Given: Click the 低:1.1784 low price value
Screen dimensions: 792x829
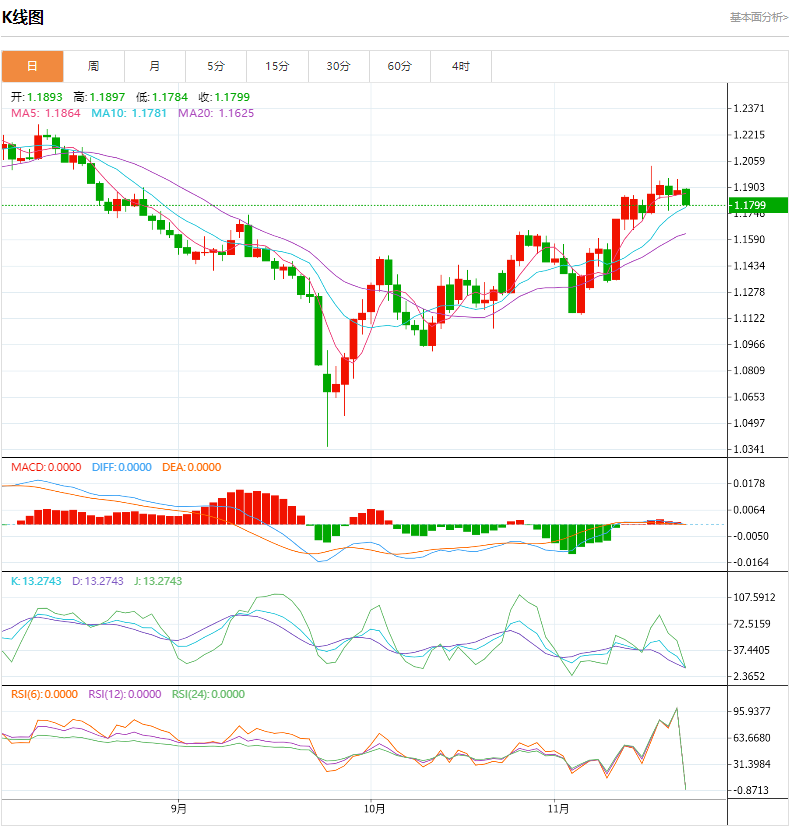Looking at the screenshot, I should click(162, 97).
